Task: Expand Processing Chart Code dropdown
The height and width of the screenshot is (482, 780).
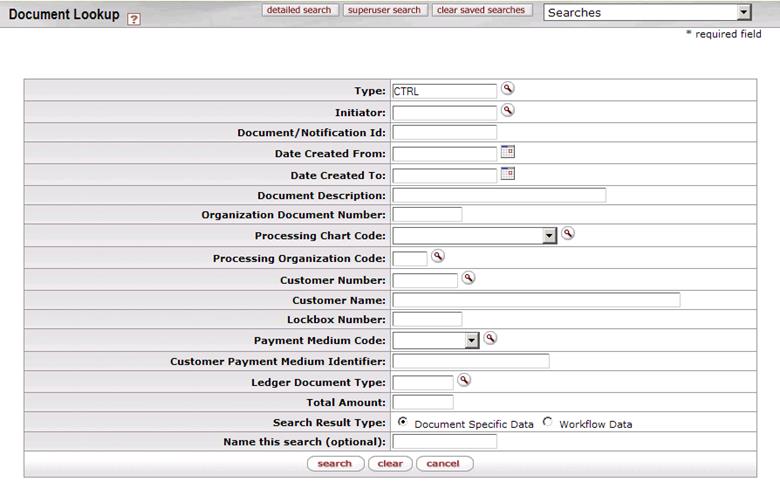Action: (549, 236)
